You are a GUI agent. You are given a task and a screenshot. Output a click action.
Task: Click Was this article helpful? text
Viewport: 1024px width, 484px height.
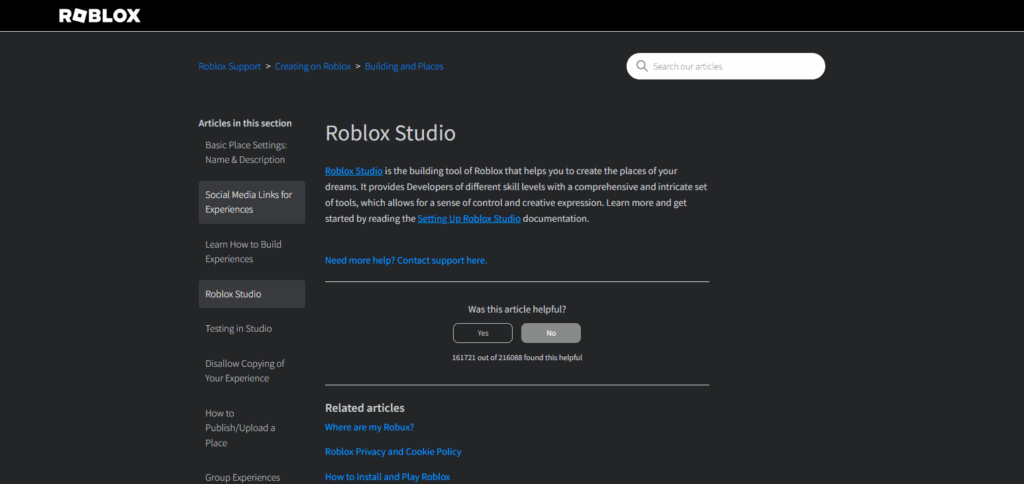click(x=517, y=309)
